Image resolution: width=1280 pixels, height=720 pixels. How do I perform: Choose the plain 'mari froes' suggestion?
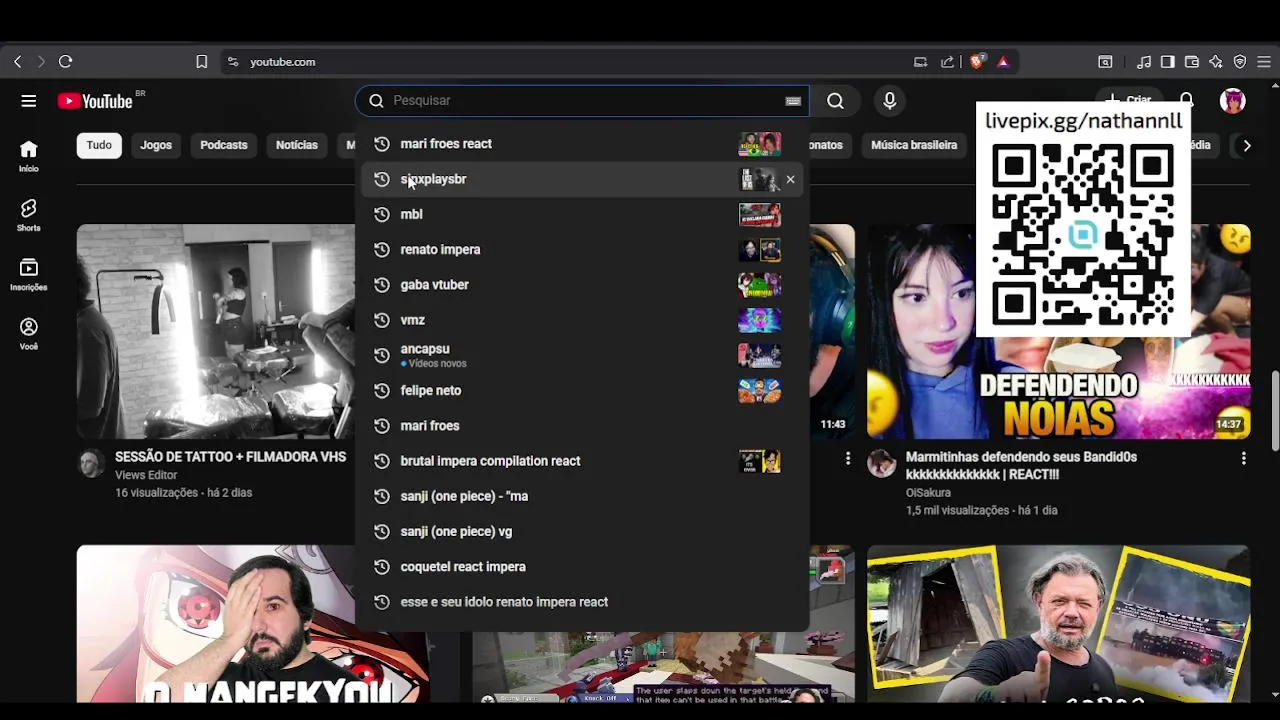pyautogui.click(x=581, y=426)
